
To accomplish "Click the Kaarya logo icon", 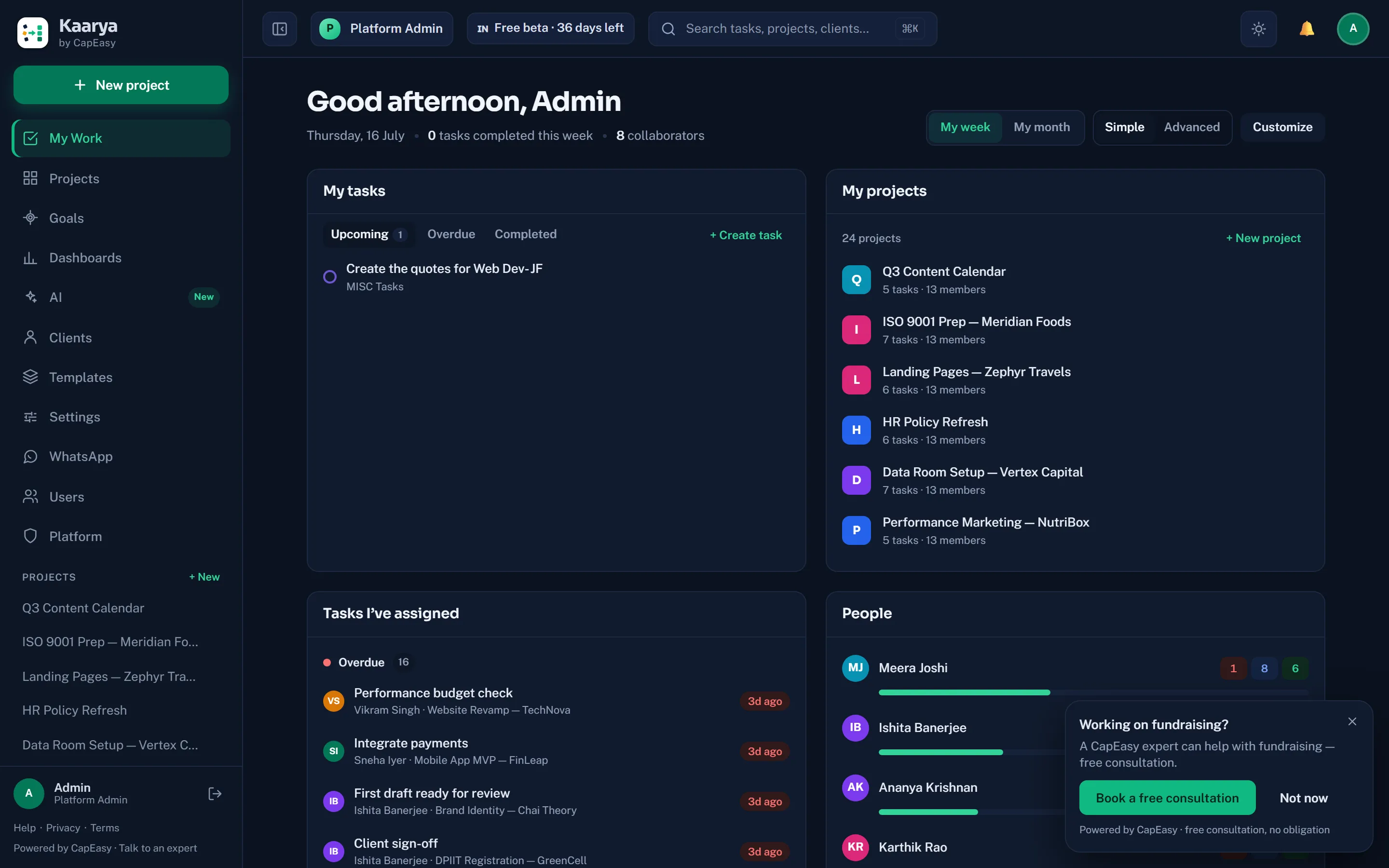I will (32, 33).
